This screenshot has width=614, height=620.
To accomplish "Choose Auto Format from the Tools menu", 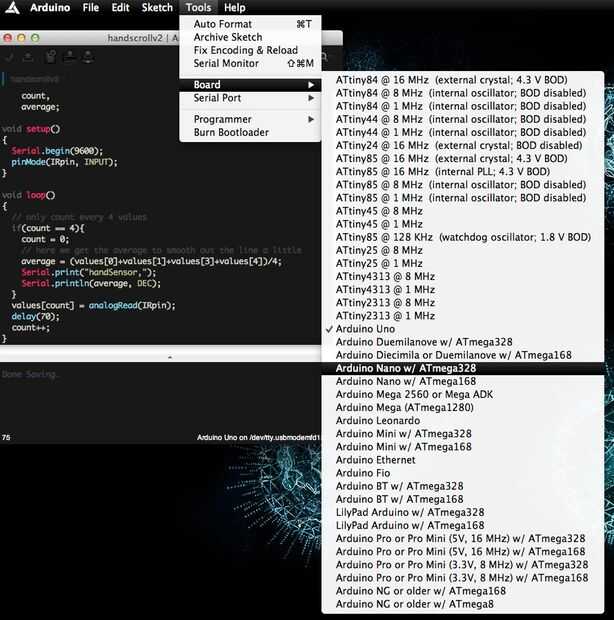I will point(250,24).
